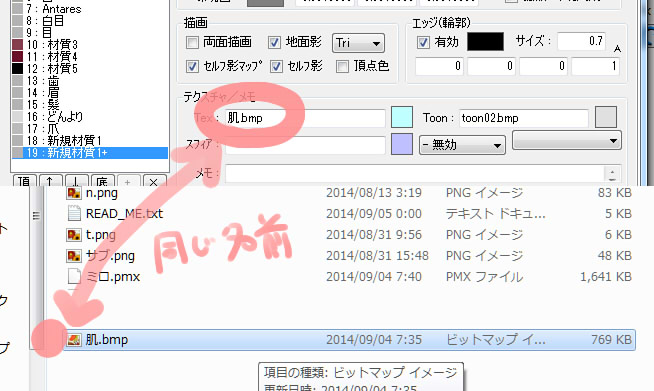Click the cyan texture preview swatch
This screenshot has height=391, width=654.
click(402, 117)
